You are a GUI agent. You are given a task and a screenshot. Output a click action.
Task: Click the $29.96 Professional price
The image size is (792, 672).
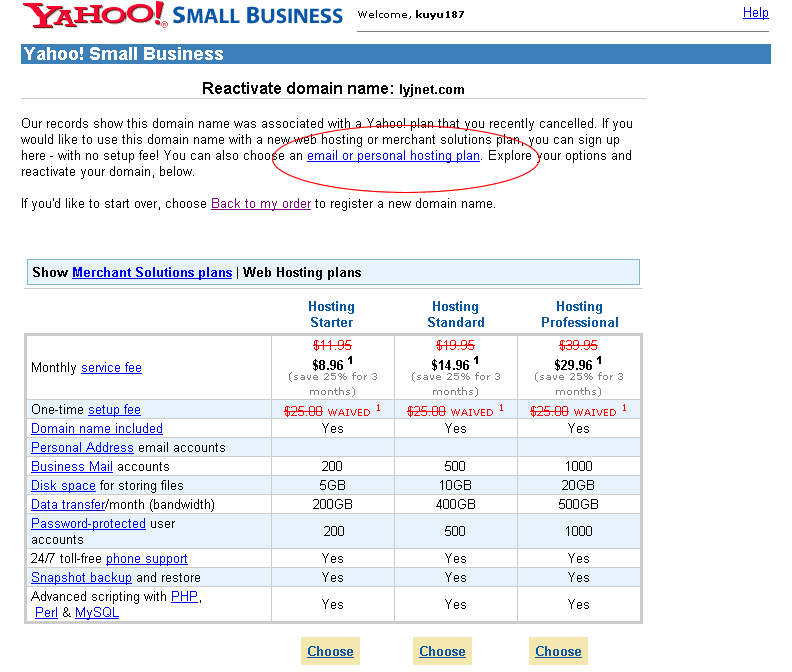coord(573,365)
